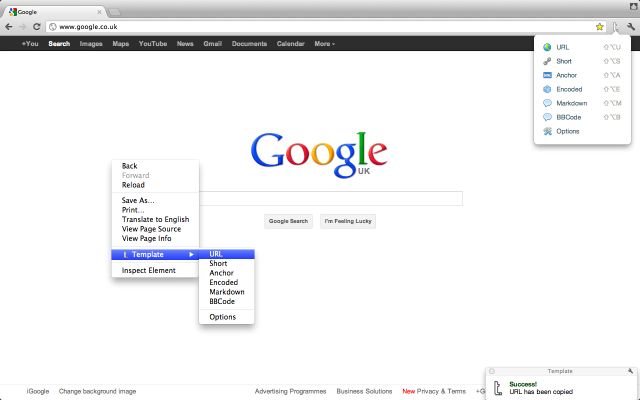
Task: Click the BBCode speech-bubble icon in the popup
Action: (x=547, y=117)
